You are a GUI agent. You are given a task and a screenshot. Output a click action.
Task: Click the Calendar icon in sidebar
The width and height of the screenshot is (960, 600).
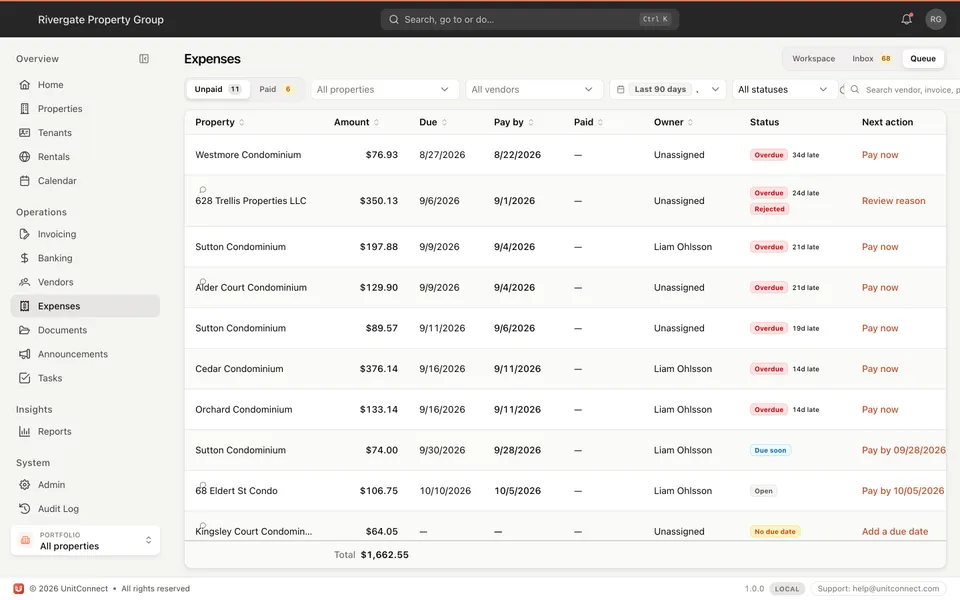point(24,181)
